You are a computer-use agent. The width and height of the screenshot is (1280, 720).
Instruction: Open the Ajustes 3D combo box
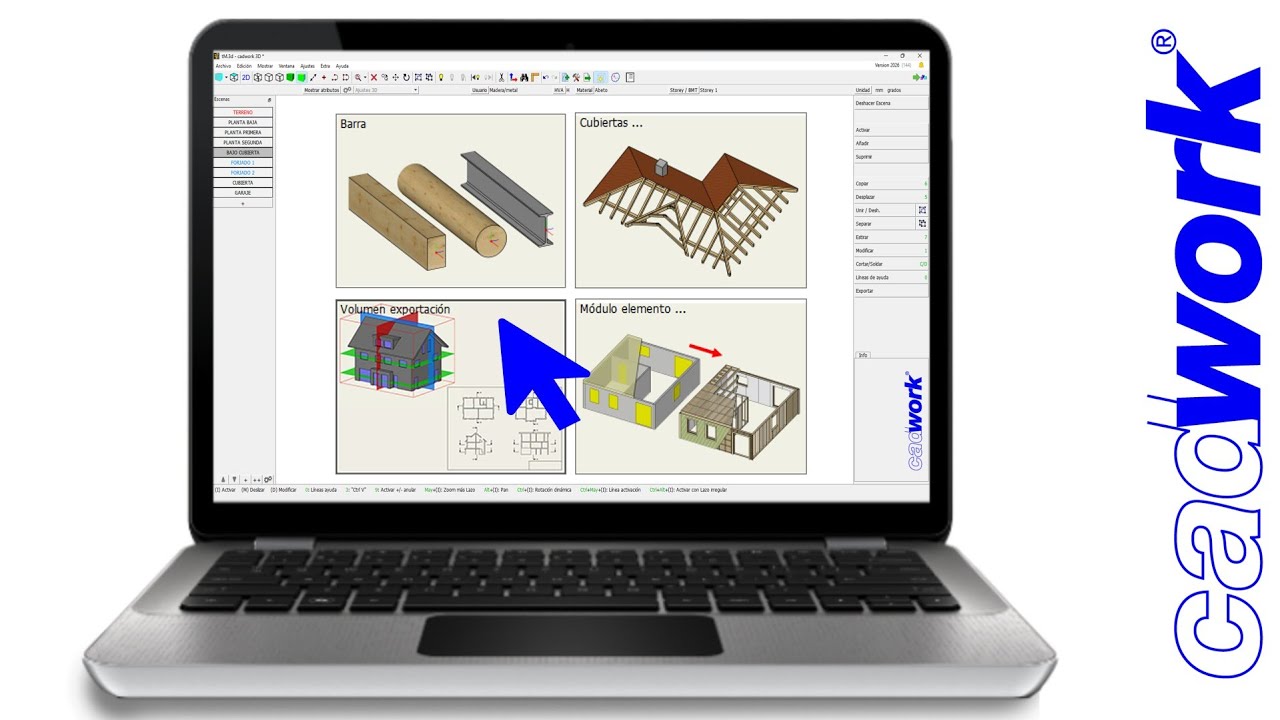(386, 90)
